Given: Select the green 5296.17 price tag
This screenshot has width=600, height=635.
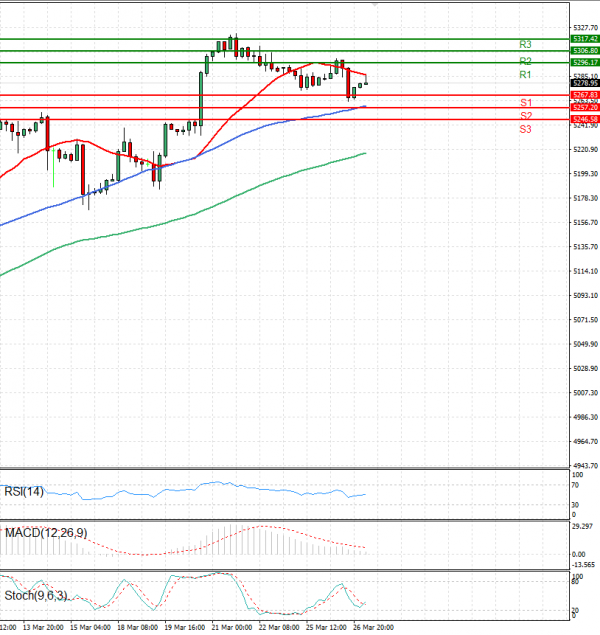Looking at the screenshot, I should (x=585, y=62).
